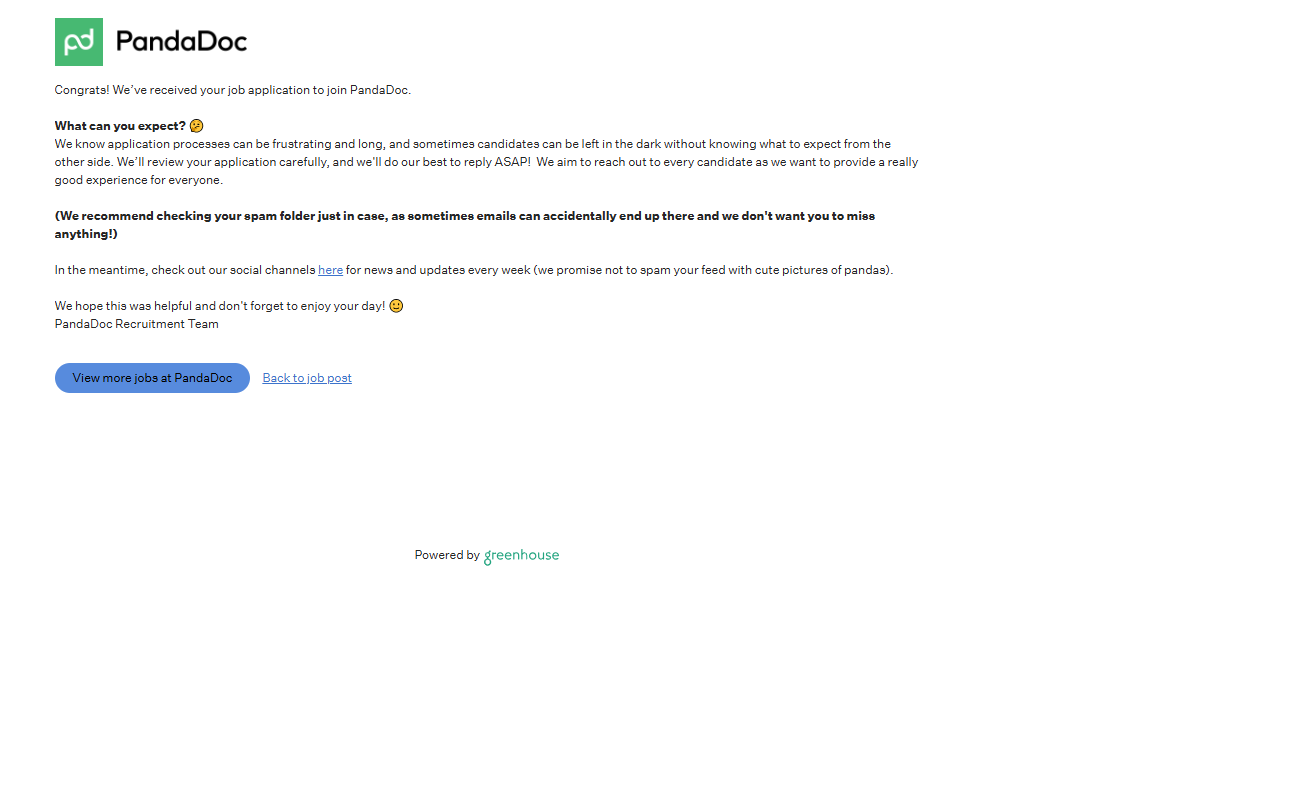The image size is (1297, 785).
Task: Click the 'Congrats!' confirmation sentence
Action: click(x=233, y=90)
